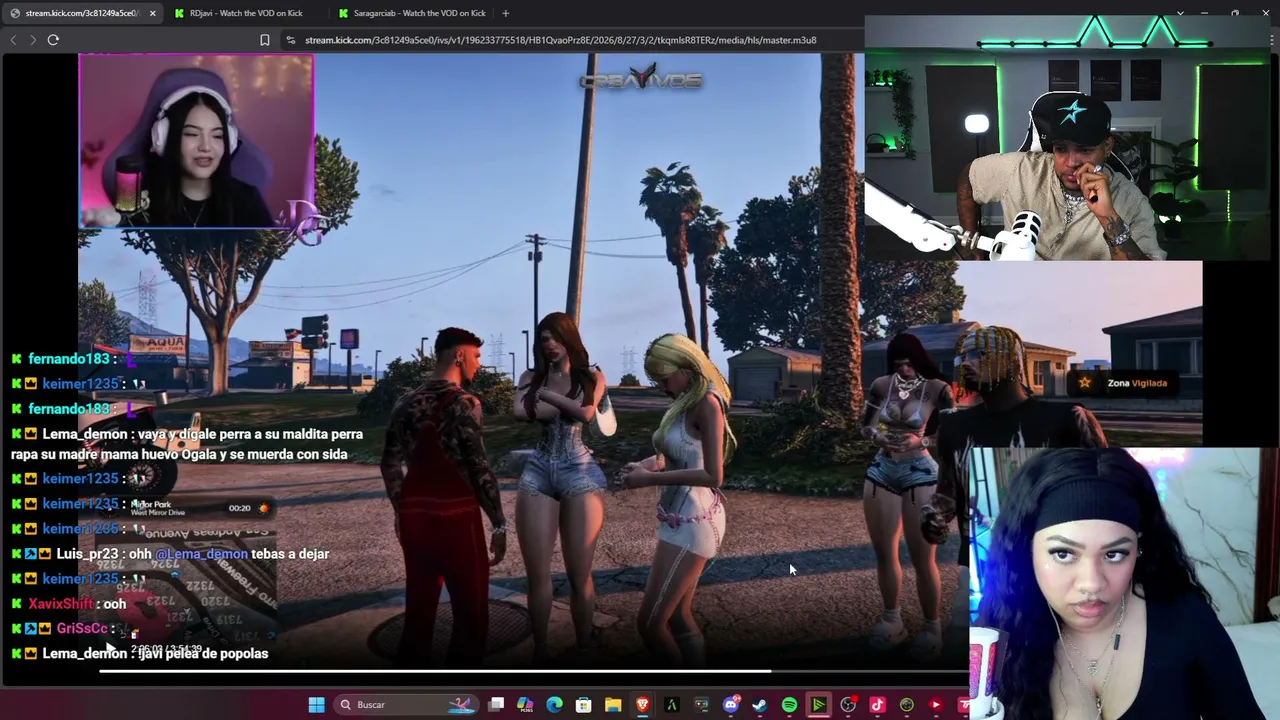Click the 'Zona Vigilada' label in the game view
The height and width of the screenshot is (720, 1280).
[1137, 383]
